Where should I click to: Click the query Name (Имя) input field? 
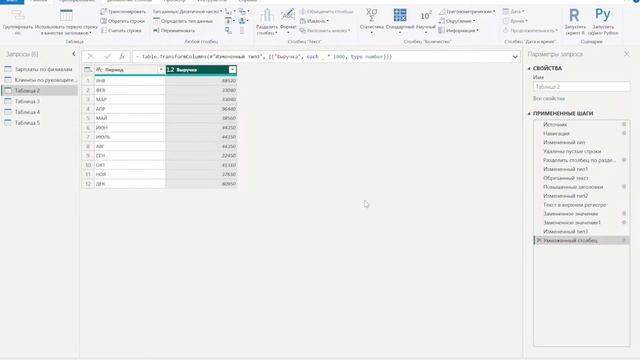(582, 87)
